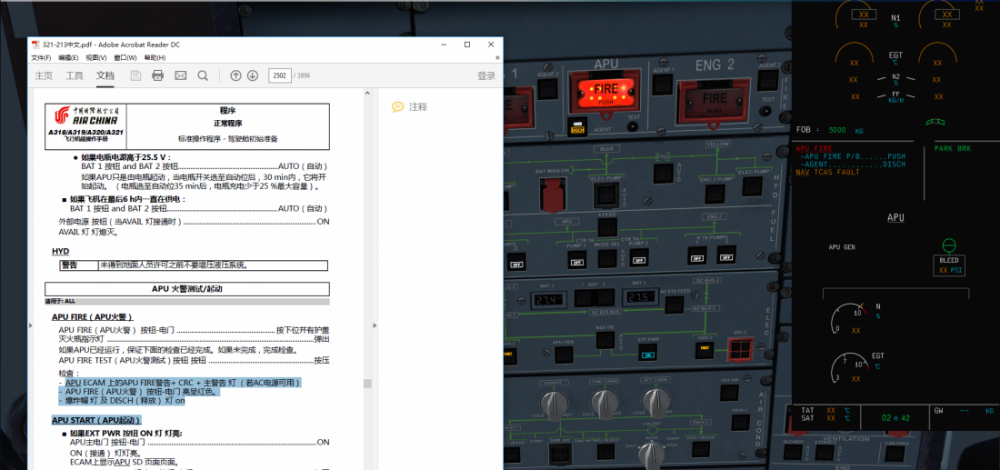Open the comment bubble panel
This screenshot has width=1000, height=470.
tap(398, 106)
